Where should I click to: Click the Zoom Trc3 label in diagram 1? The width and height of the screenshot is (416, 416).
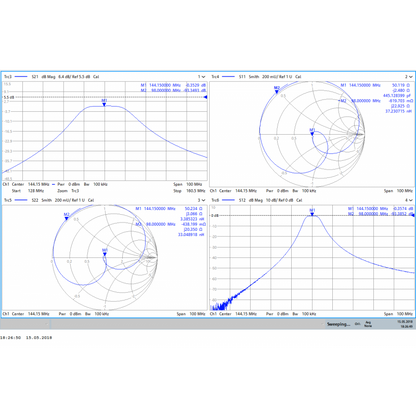[68, 191]
